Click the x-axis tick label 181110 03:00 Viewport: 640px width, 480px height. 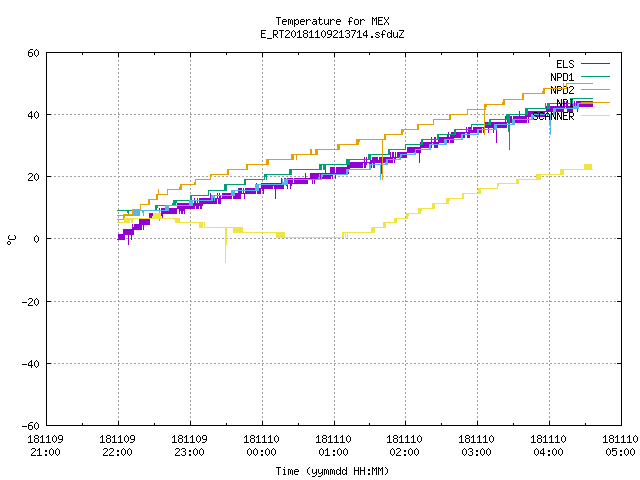coord(476,446)
